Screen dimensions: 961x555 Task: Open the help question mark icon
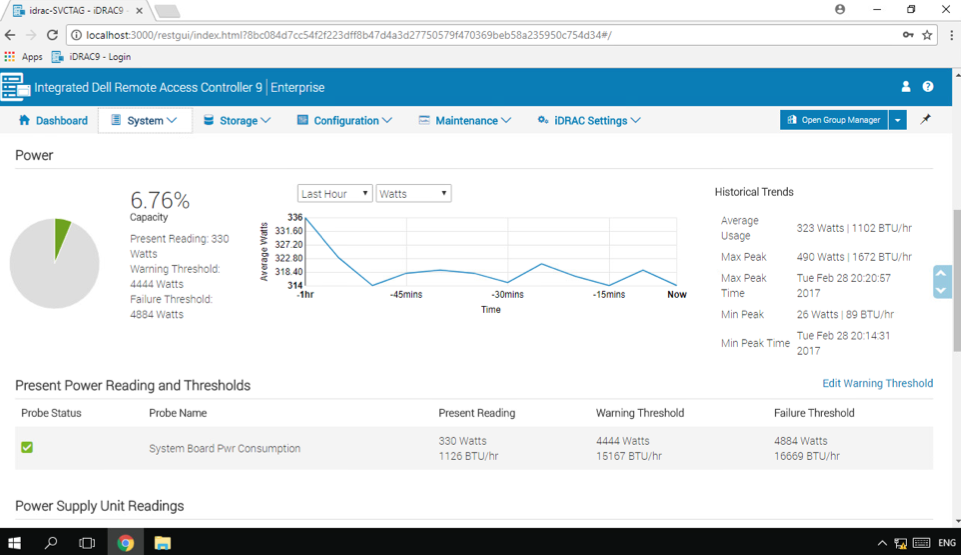tap(928, 87)
